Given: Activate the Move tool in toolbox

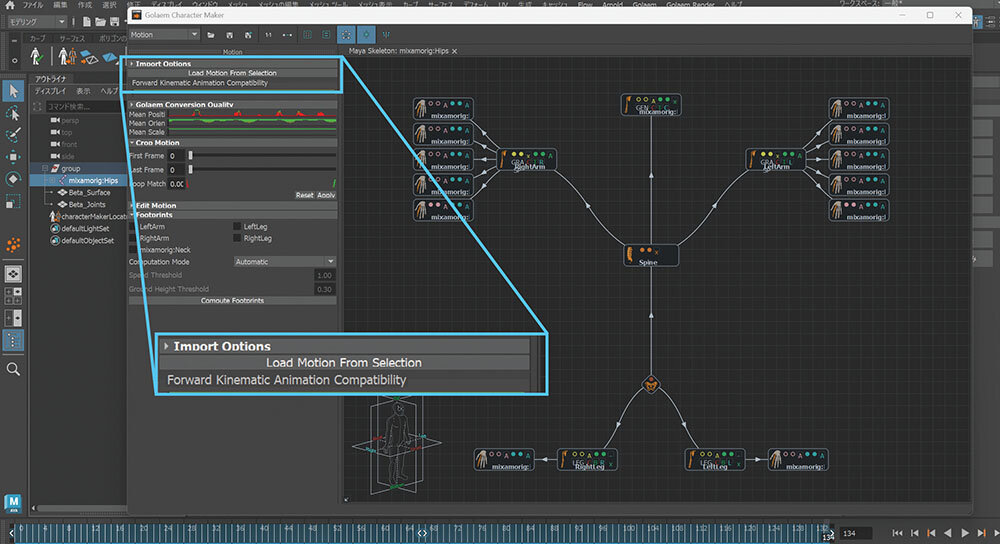Looking at the screenshot, I should tap(13, 157).
